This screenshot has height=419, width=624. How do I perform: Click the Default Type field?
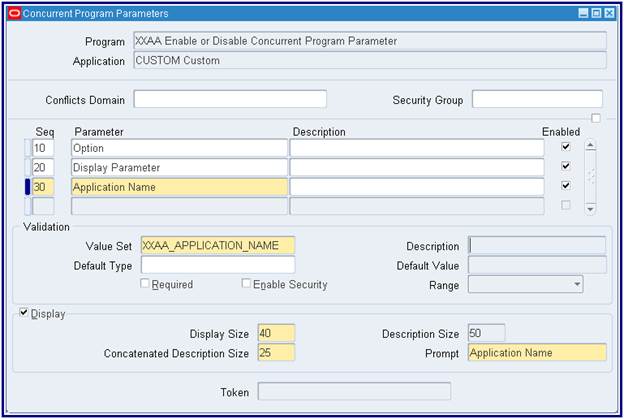point(218,265)
